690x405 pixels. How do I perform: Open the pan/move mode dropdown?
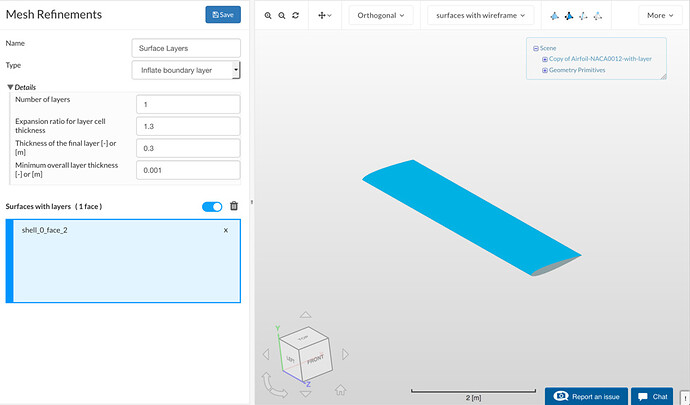[325, 15]
